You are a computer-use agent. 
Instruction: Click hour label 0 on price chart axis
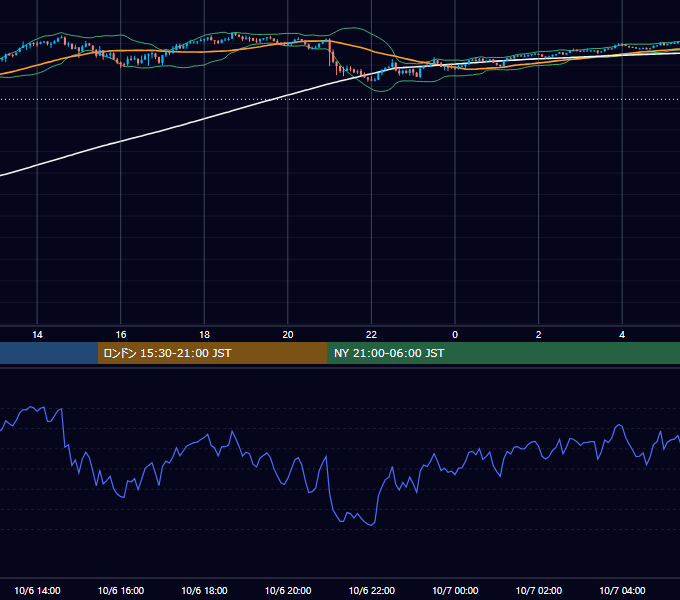pyautogui.click(x=455, y=335)
